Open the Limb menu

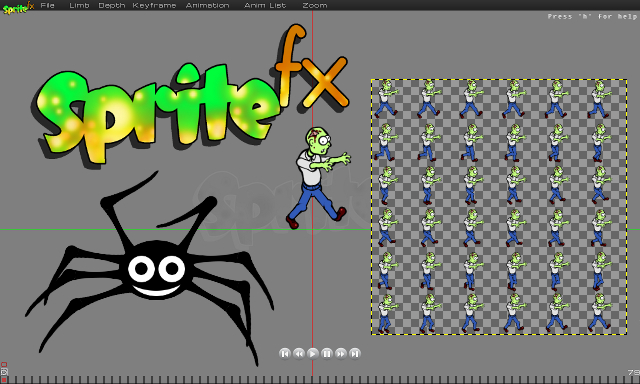coord(79,5)
